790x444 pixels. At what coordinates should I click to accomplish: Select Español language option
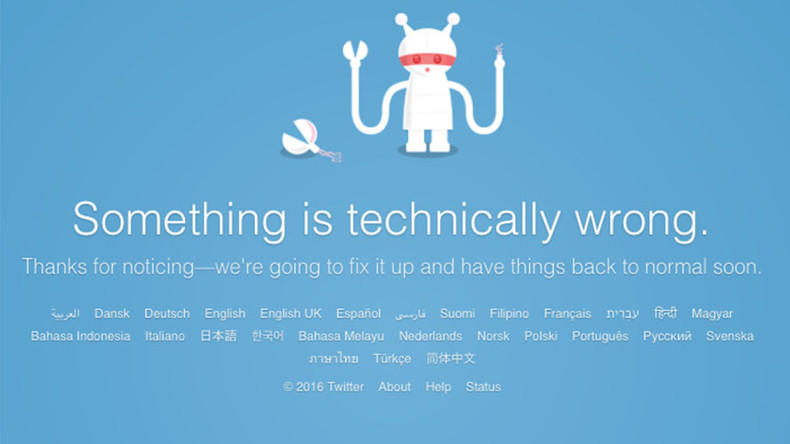(358, 313)
